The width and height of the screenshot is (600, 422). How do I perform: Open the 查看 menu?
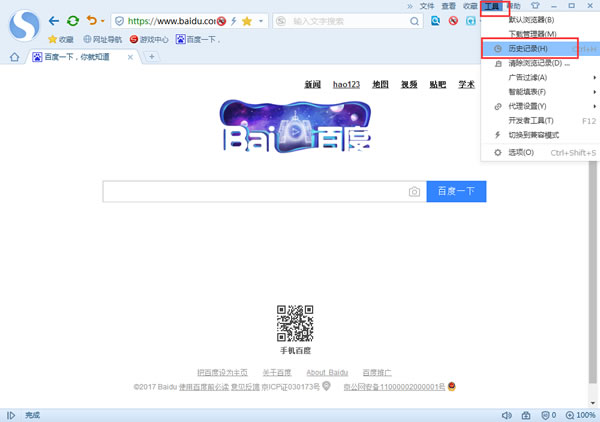click(x=448, y=6)
